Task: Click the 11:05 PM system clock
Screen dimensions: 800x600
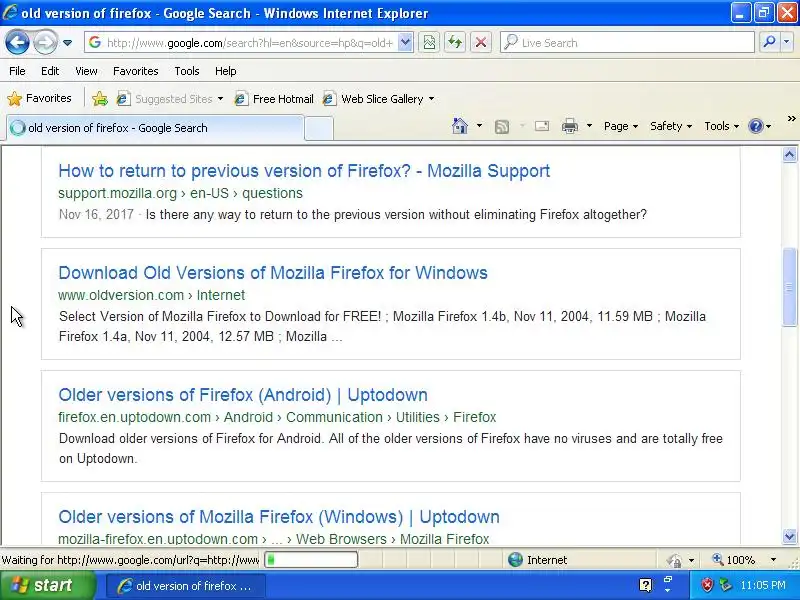Action: click(763, 585)
